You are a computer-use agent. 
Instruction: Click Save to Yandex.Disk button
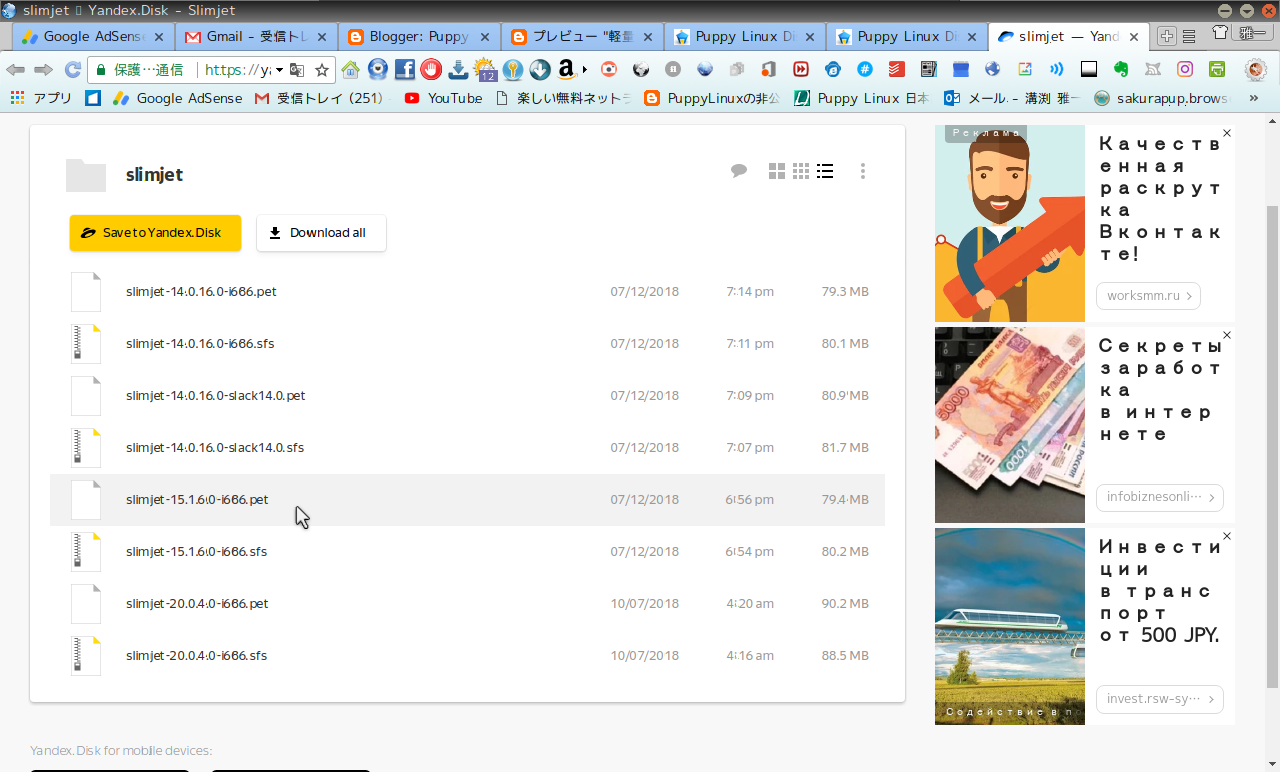click(155, 233)
